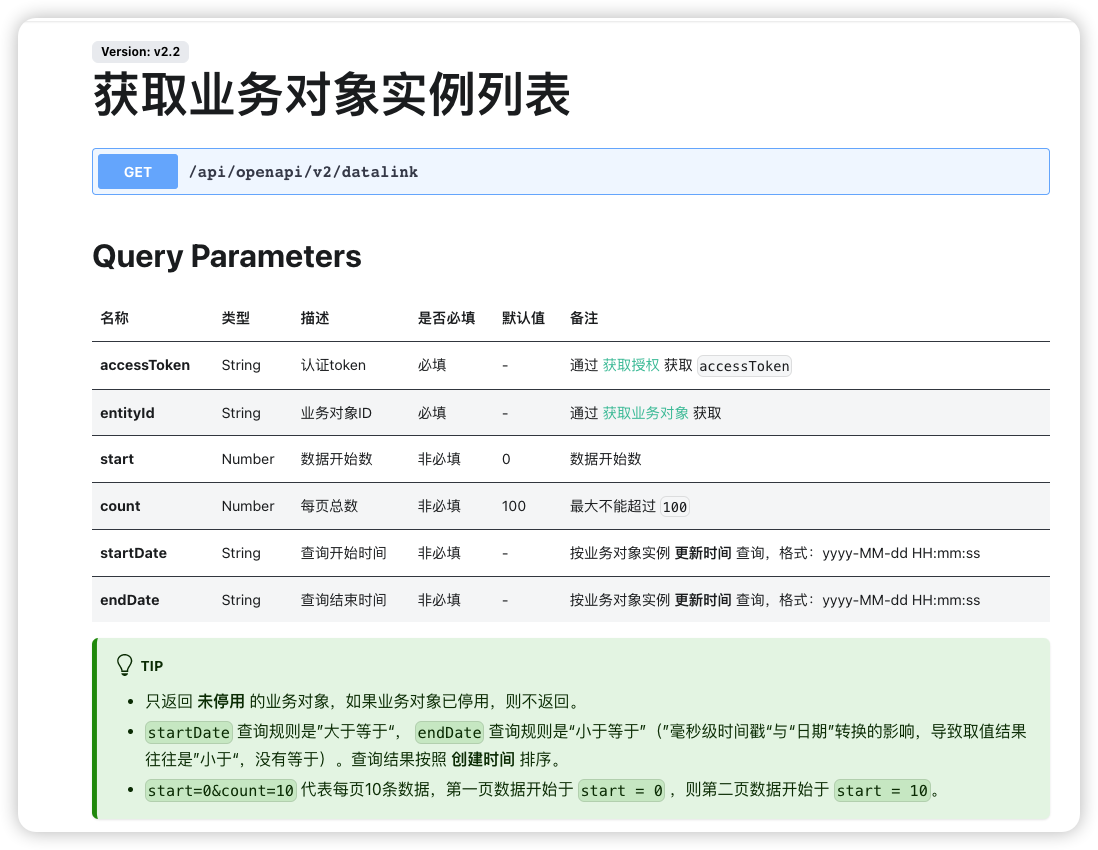Image resolution: width=1098 pixels, height=850 pixels.
Task: Click the endDate code tag in the tip
Action: point(450,732)
